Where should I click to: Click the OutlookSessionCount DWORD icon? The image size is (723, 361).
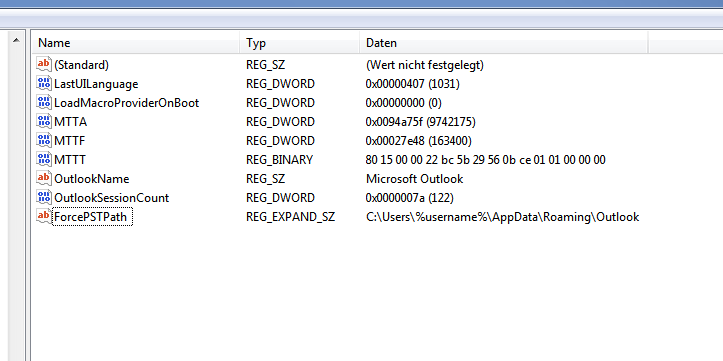click(44, 197)
